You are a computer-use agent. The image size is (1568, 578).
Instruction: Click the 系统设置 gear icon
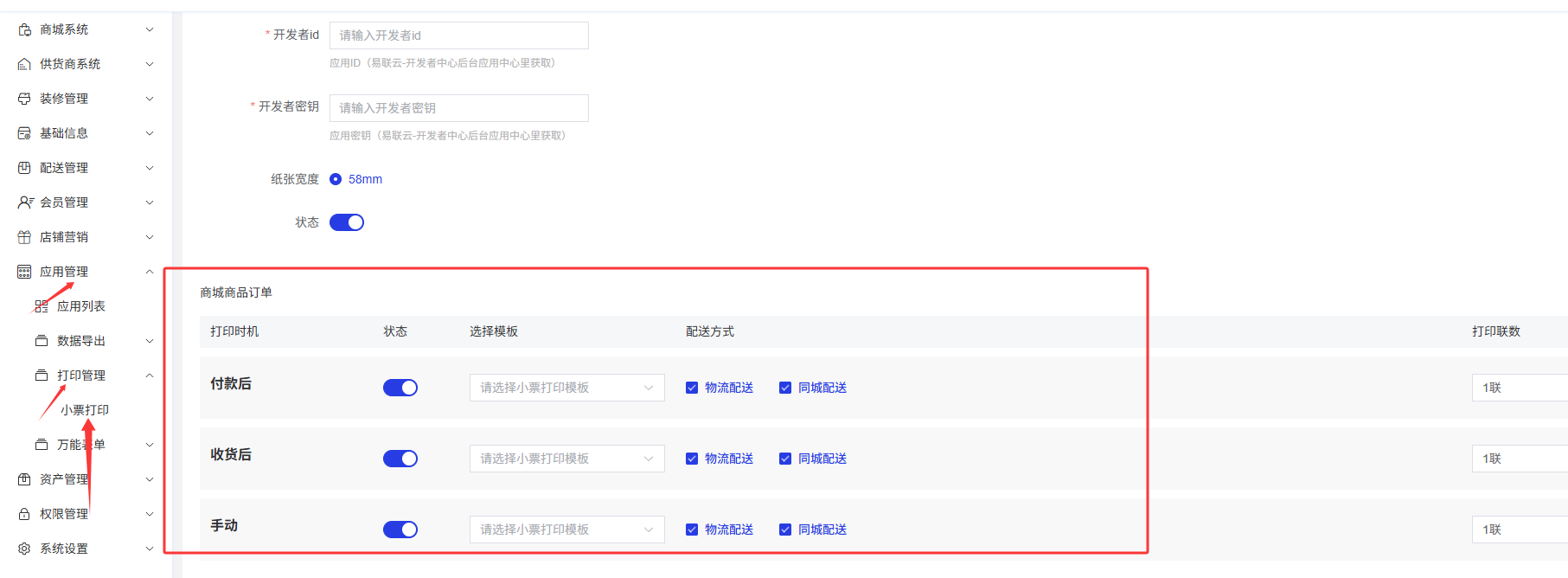click(24, 549)
